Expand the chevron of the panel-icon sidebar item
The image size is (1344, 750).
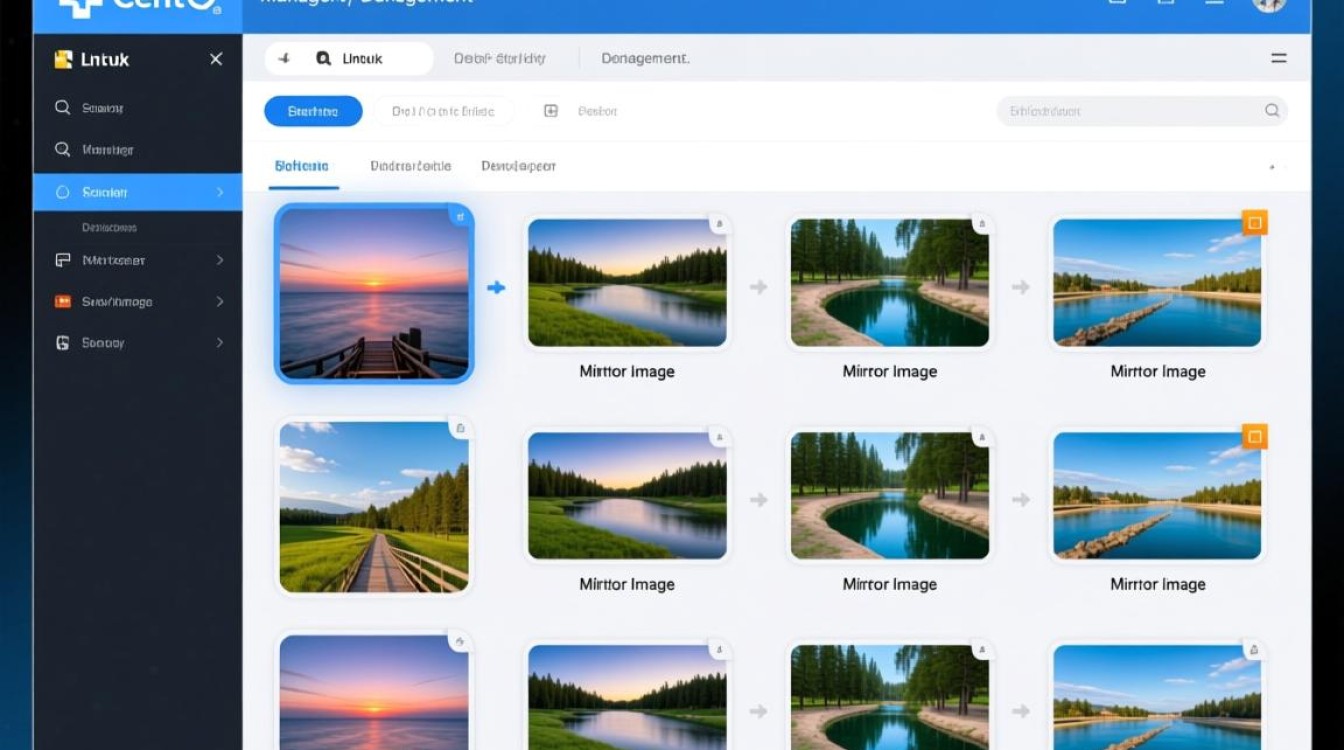point(220,260)
